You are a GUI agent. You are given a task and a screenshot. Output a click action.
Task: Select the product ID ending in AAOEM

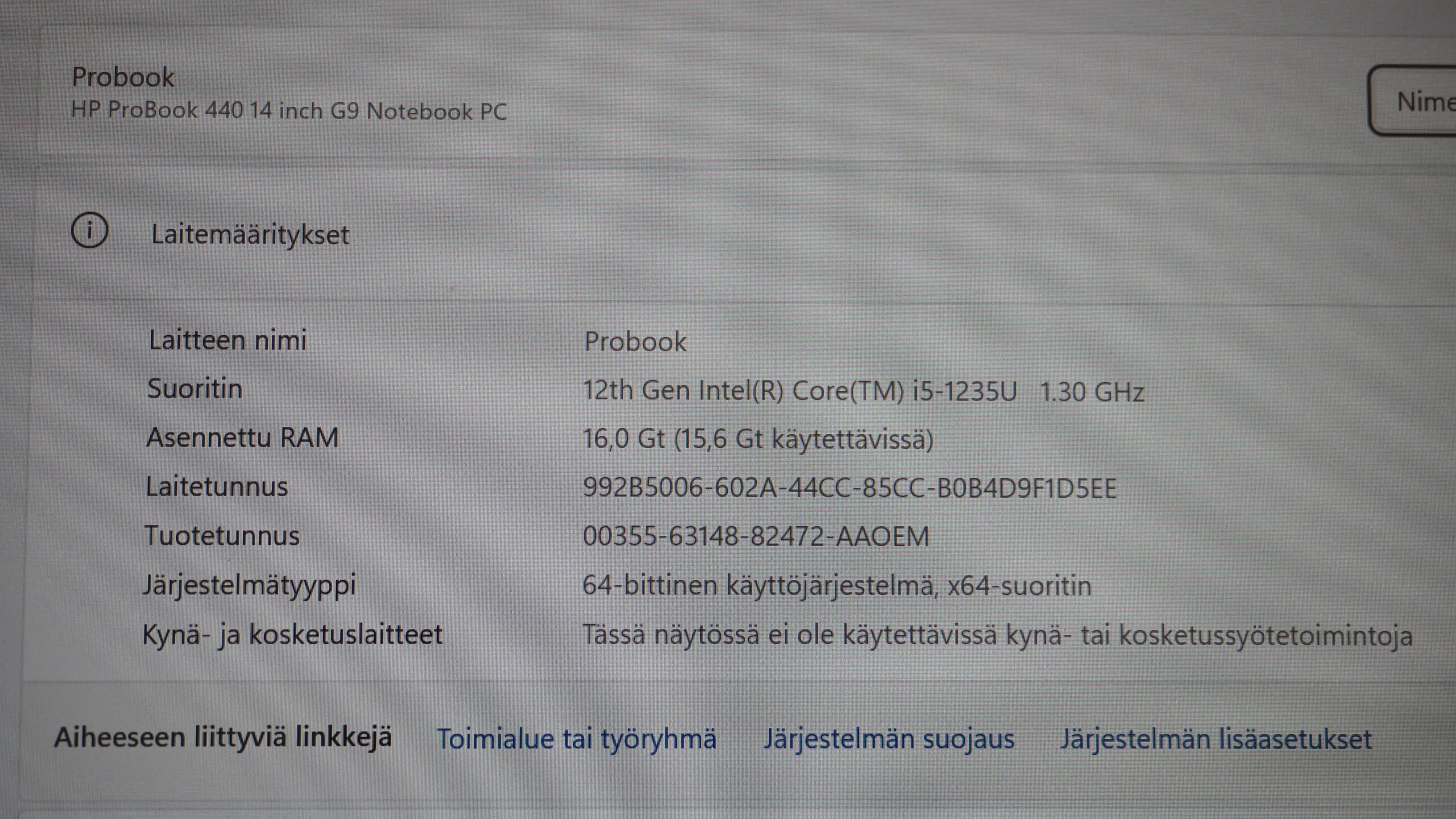(x=756, y=536)
